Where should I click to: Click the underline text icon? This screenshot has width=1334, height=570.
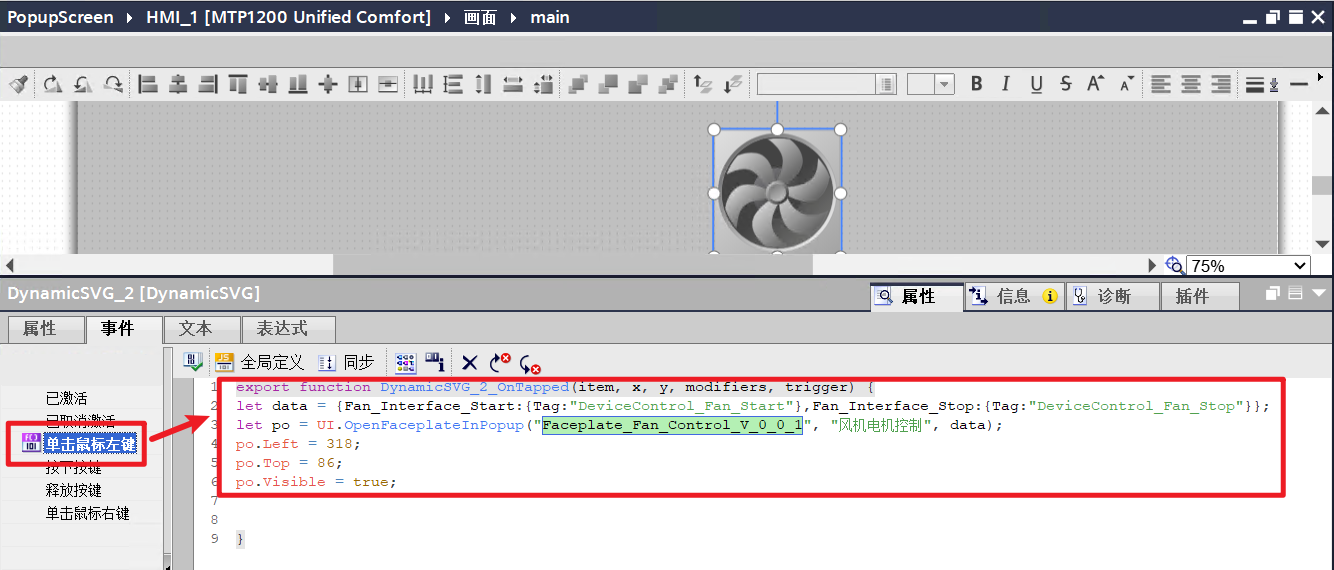[1036, 85]
